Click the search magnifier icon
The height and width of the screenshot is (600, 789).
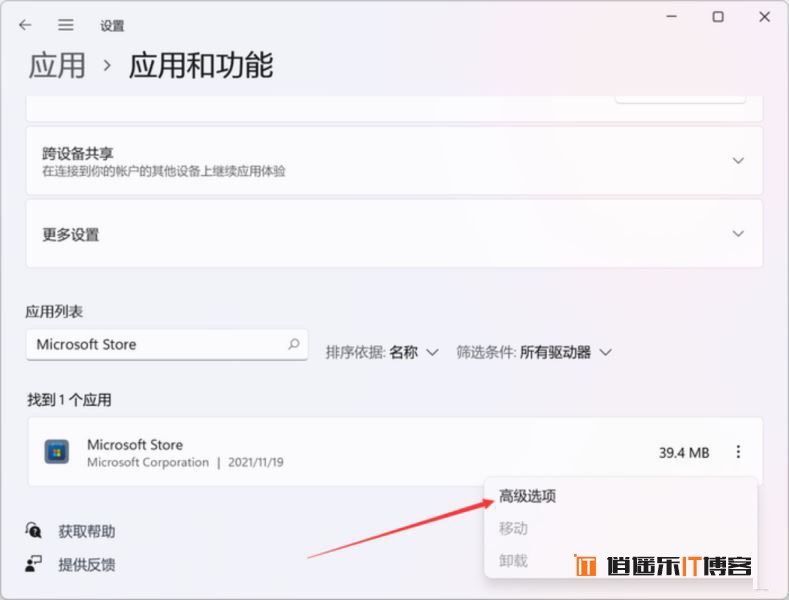click(x=294, y=344)
